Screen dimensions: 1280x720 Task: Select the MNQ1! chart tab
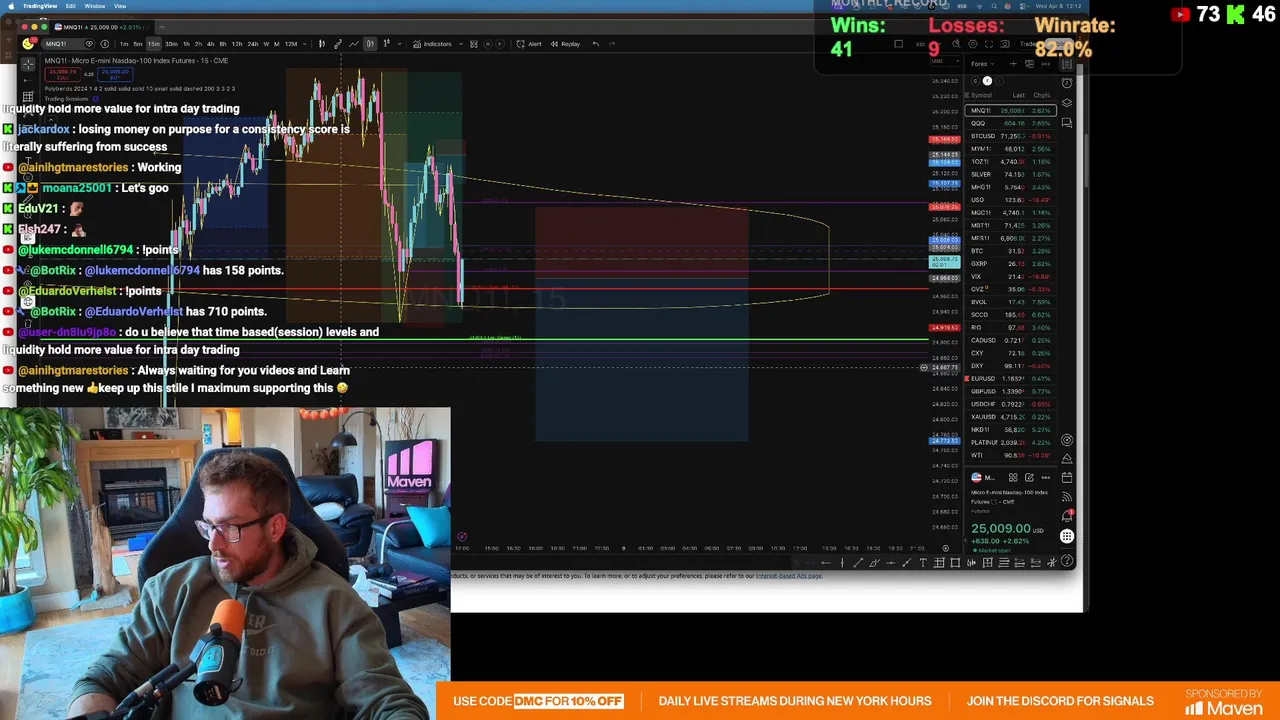(100, 27)
